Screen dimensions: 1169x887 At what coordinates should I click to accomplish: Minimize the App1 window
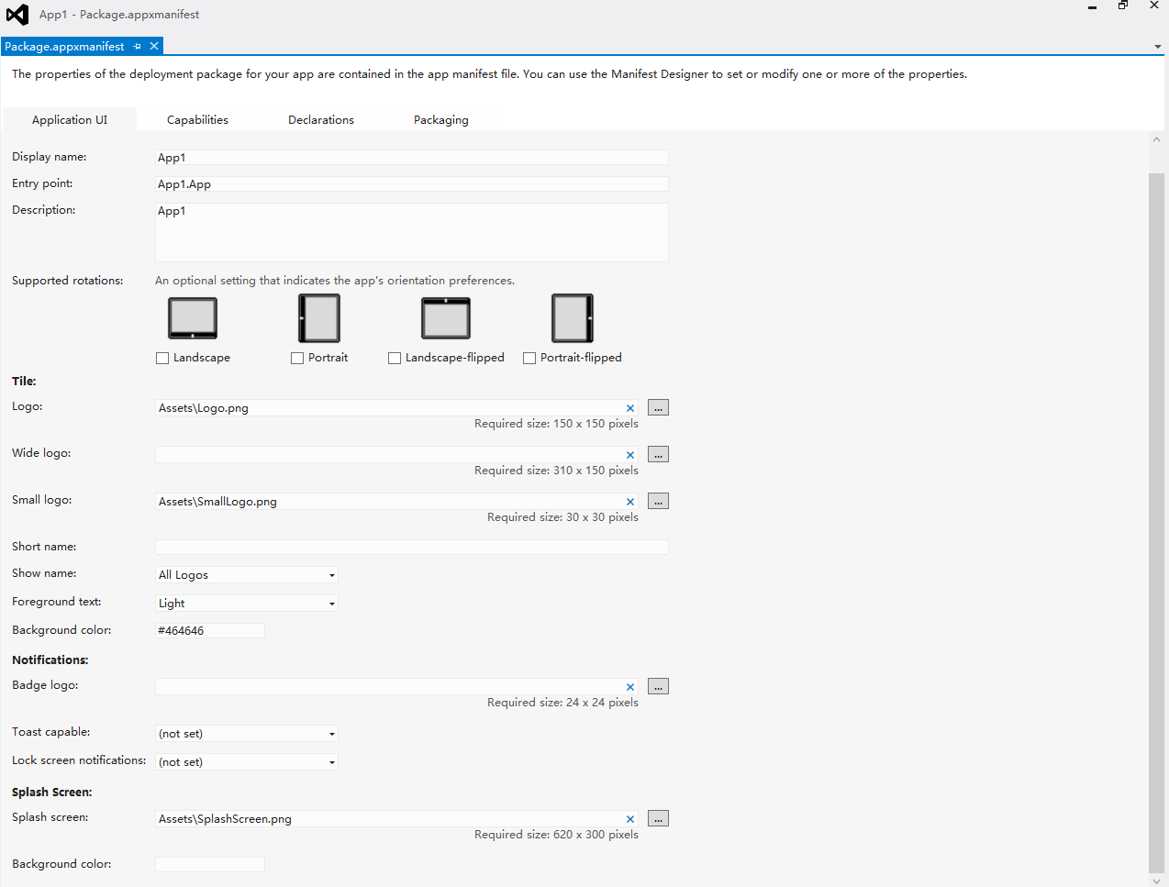tap(1092, 7)
